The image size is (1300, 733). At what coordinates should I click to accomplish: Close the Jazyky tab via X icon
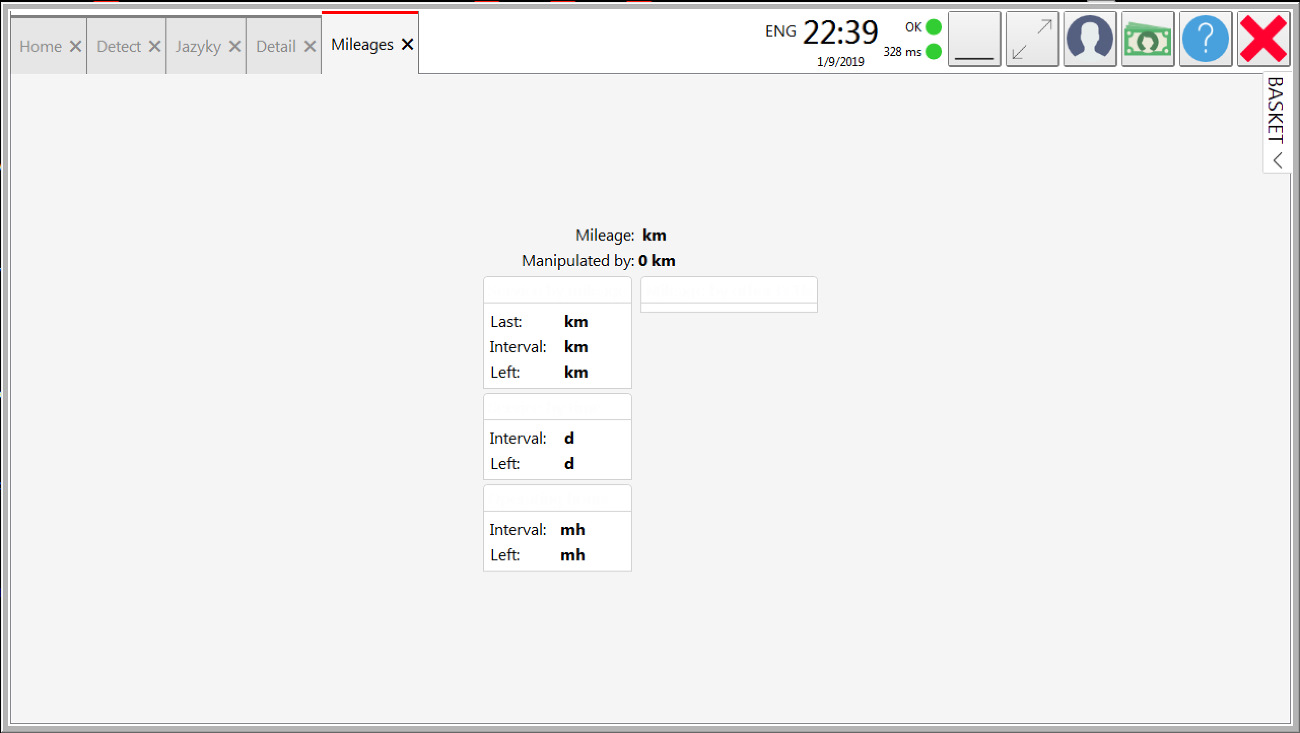click(x=234, y=46)
